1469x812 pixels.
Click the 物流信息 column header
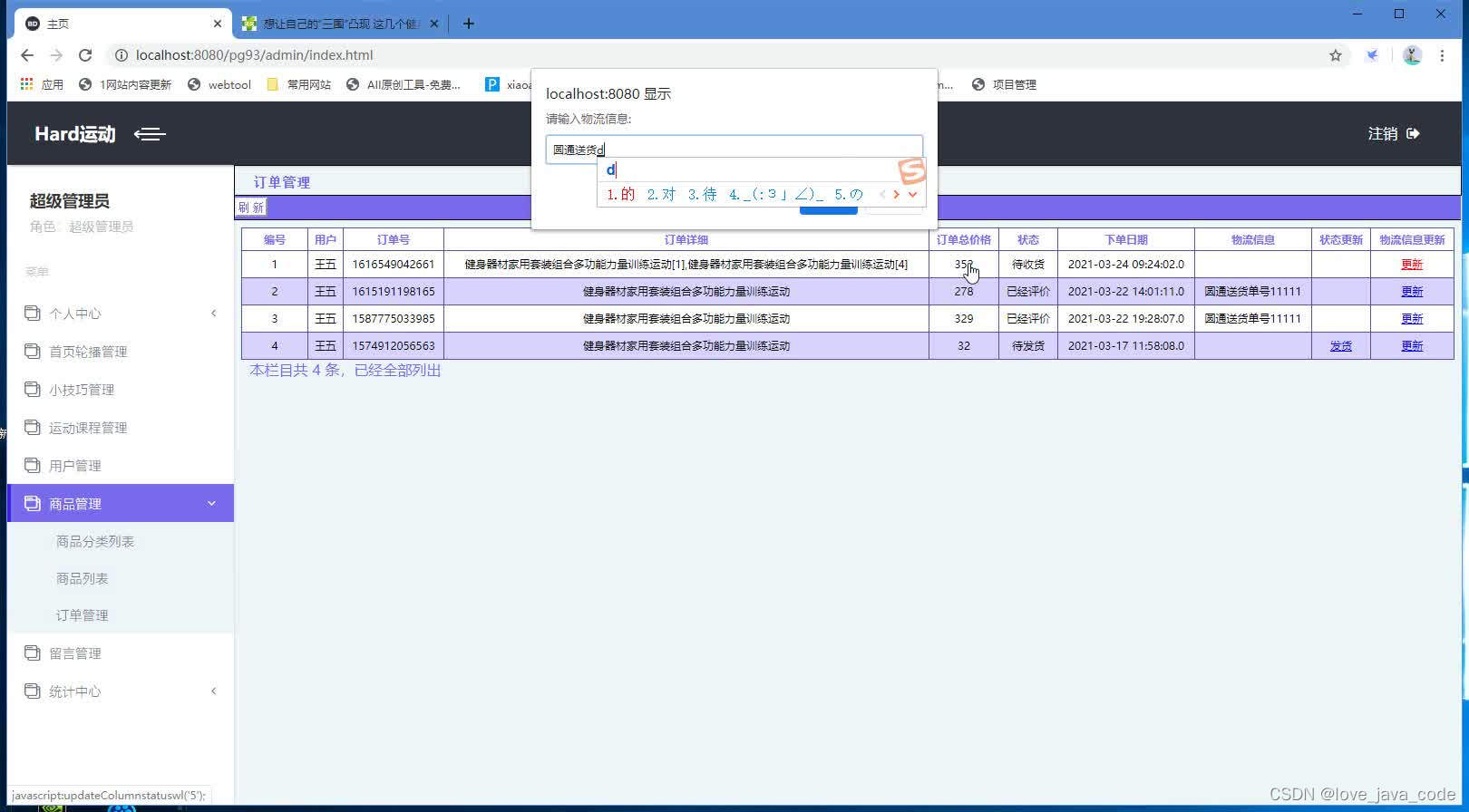pyautogui.click(x=1253, y=240)
